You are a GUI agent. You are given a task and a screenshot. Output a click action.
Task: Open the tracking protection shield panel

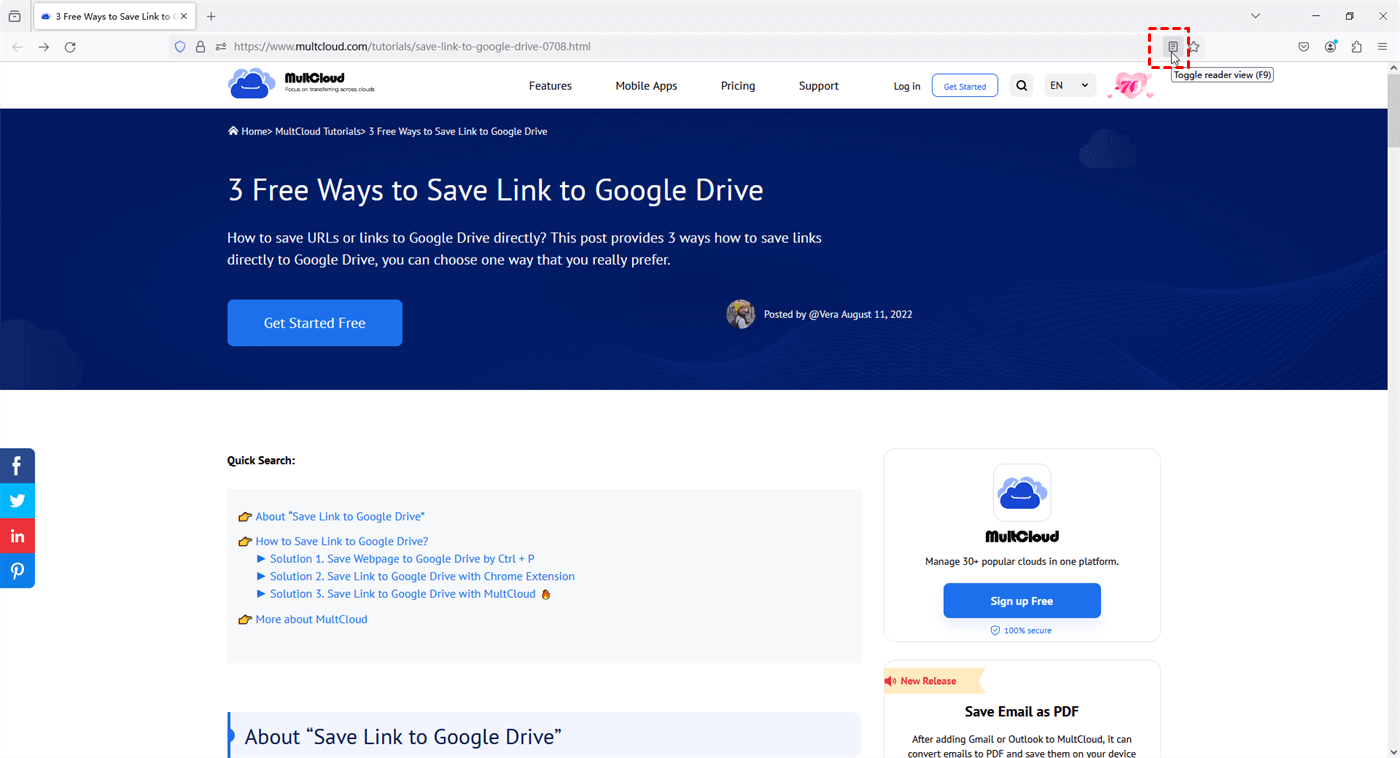pyautogui.click(x=180, y=47)
